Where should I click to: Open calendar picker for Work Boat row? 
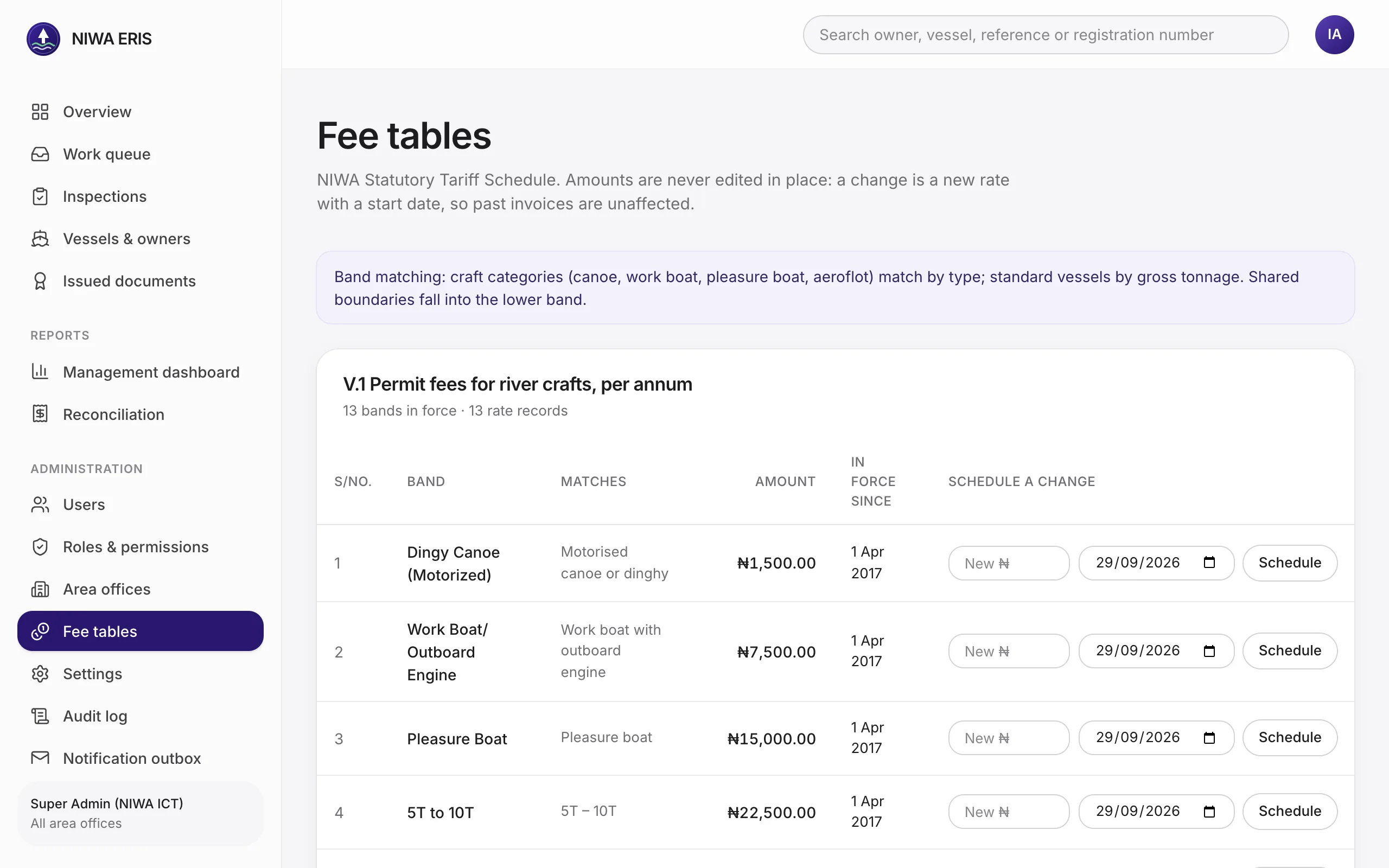(1209, 651)
